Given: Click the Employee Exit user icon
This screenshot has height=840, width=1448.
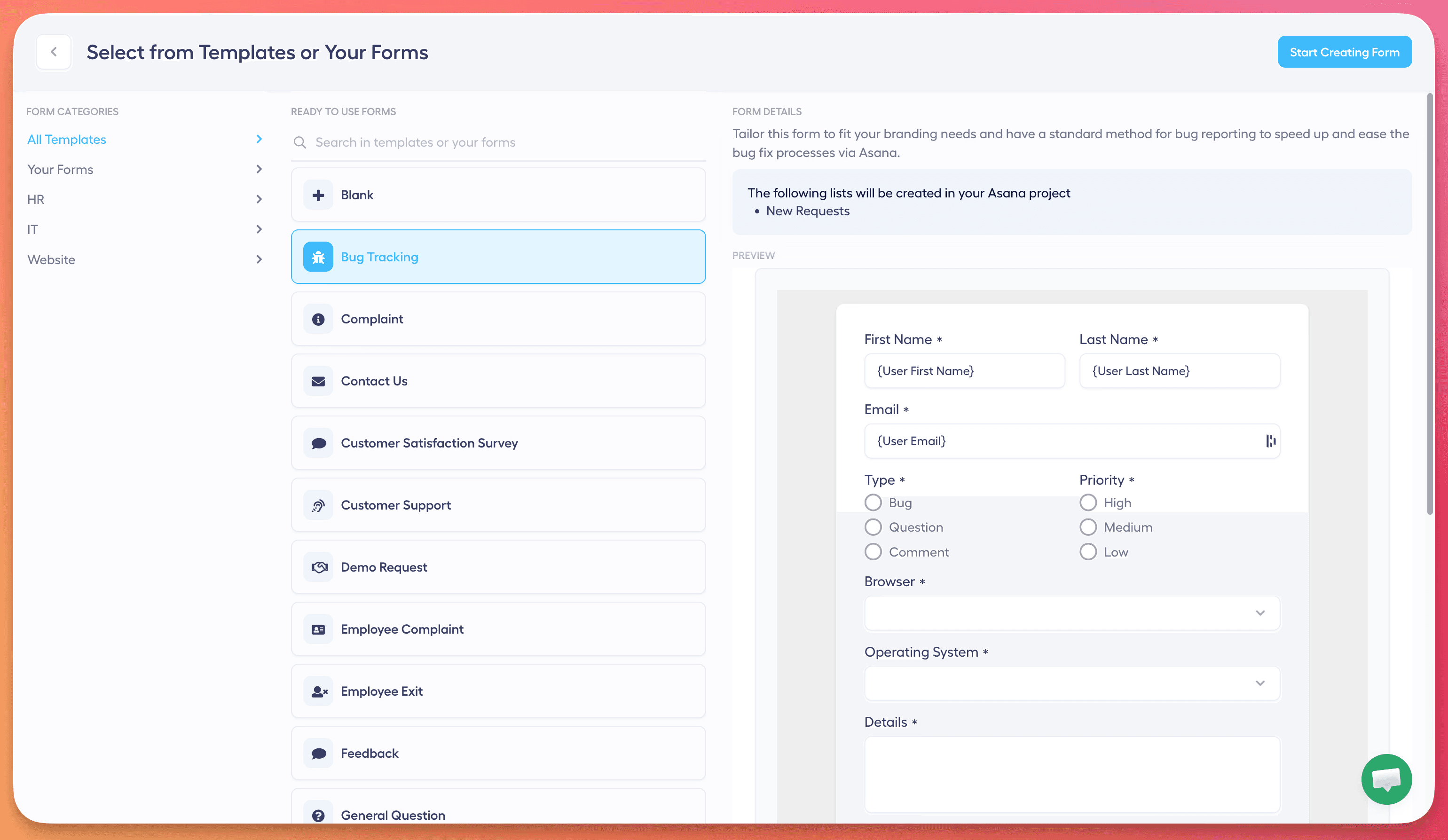Looking at the screenshot, I should click(x=318, y=691).
